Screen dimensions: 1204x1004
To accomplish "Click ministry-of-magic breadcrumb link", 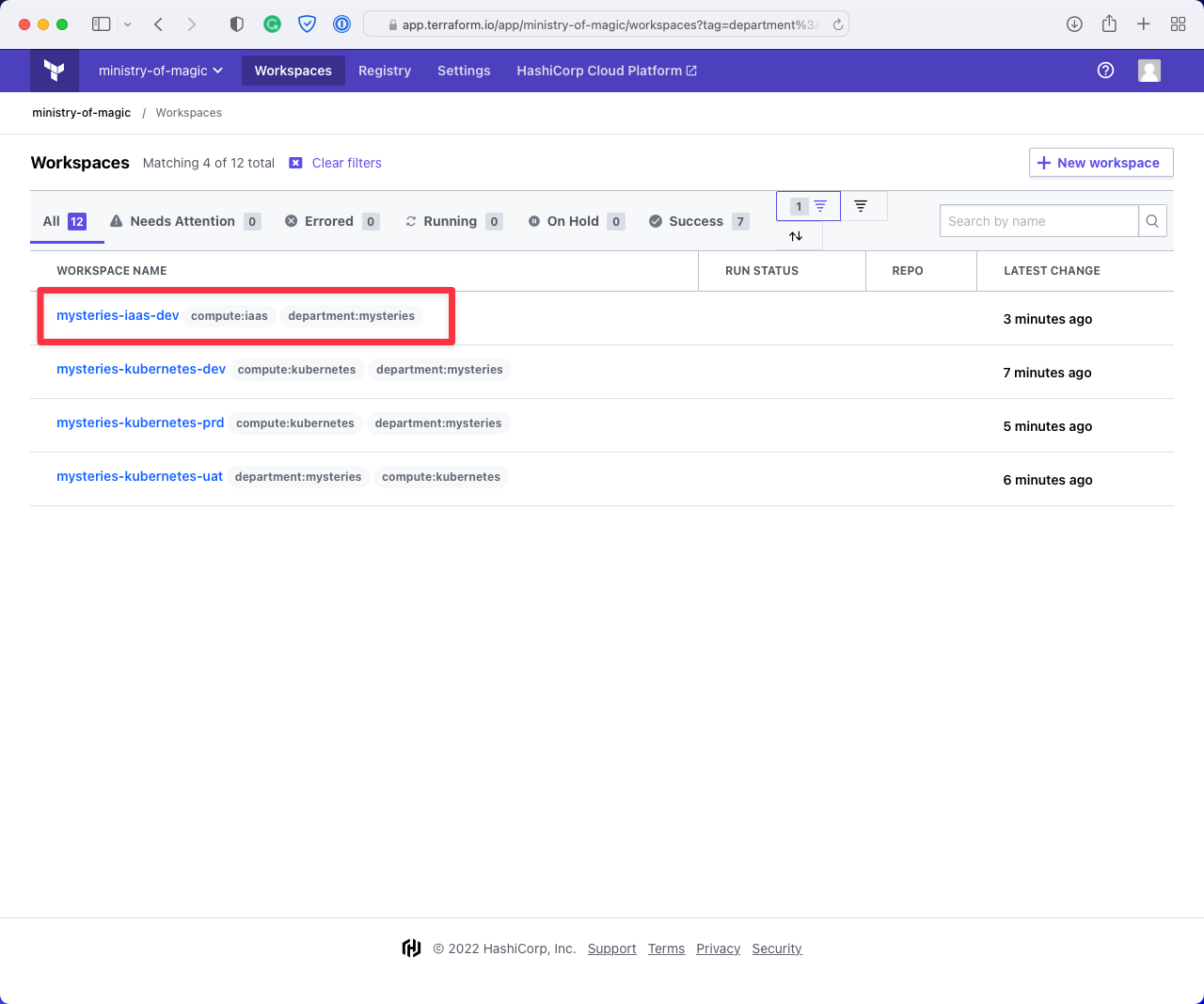I will point(82,113).
